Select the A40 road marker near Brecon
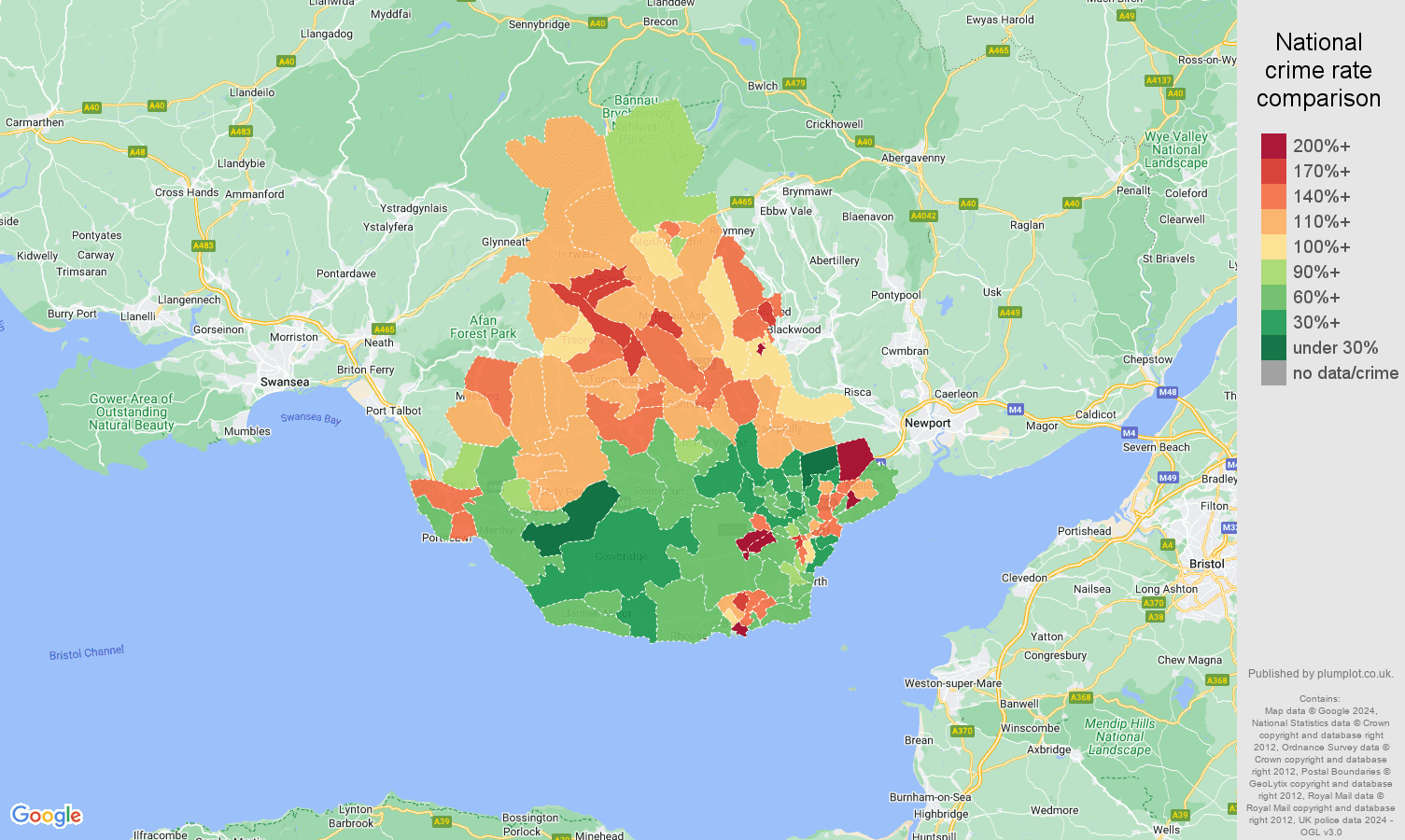 tap(597, 23)
